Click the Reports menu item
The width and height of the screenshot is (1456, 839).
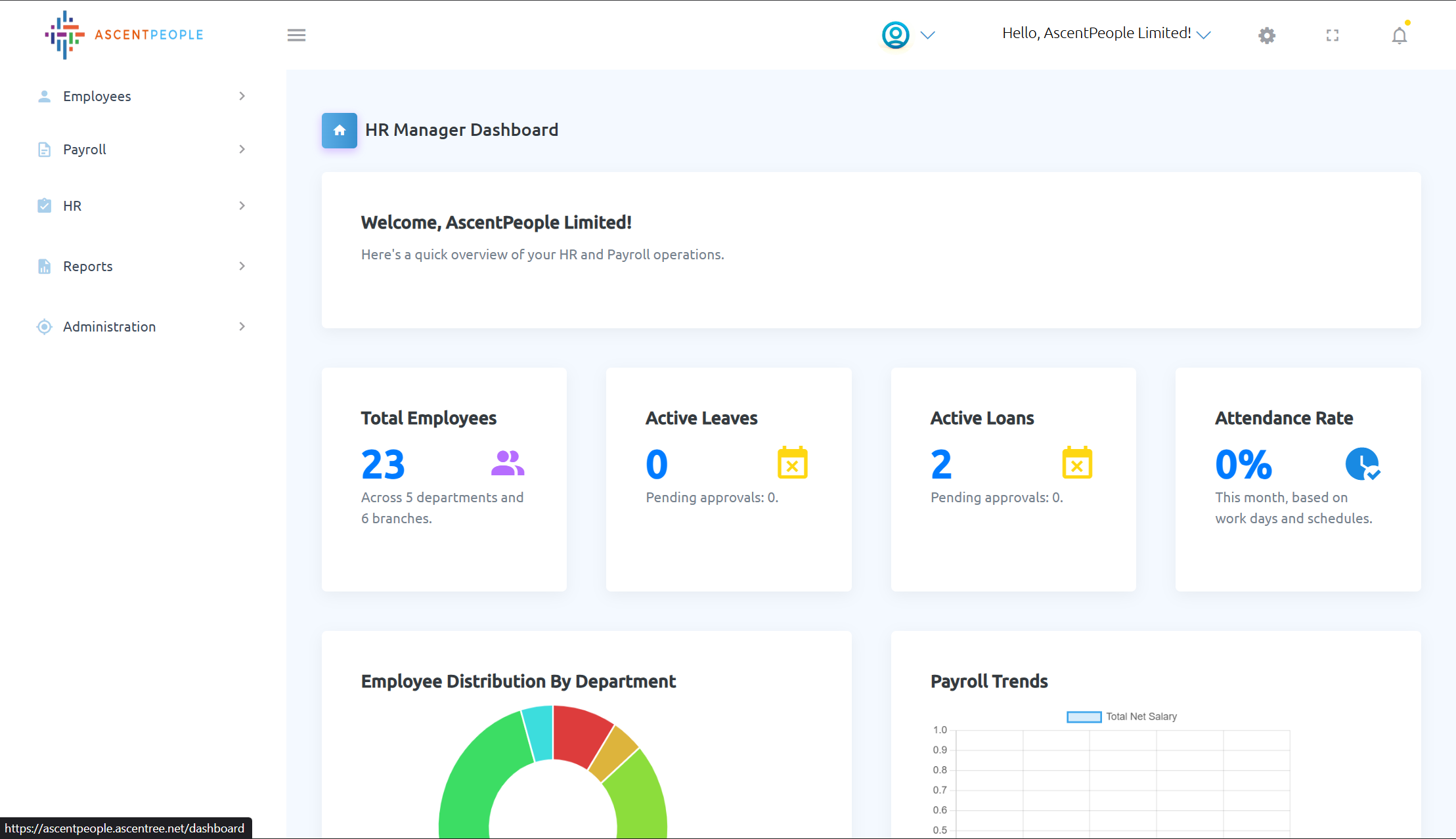(x=87, y=266)
